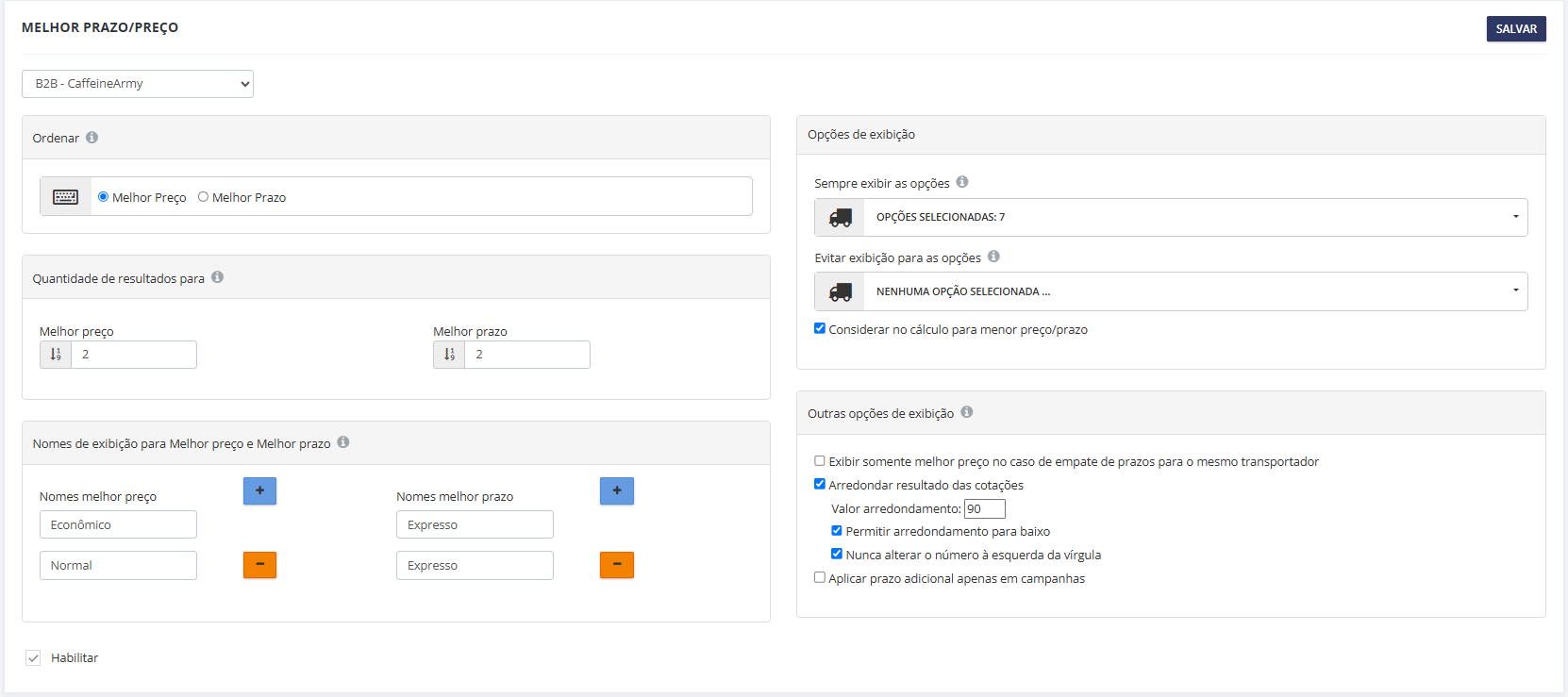Click truck icon next to Opções selecionadas: 7
1568x697 pixels.
tap(840, 217)
